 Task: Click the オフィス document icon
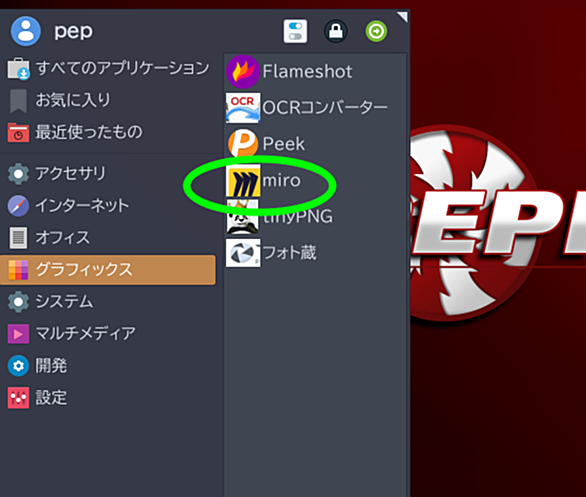pos(18,238)
